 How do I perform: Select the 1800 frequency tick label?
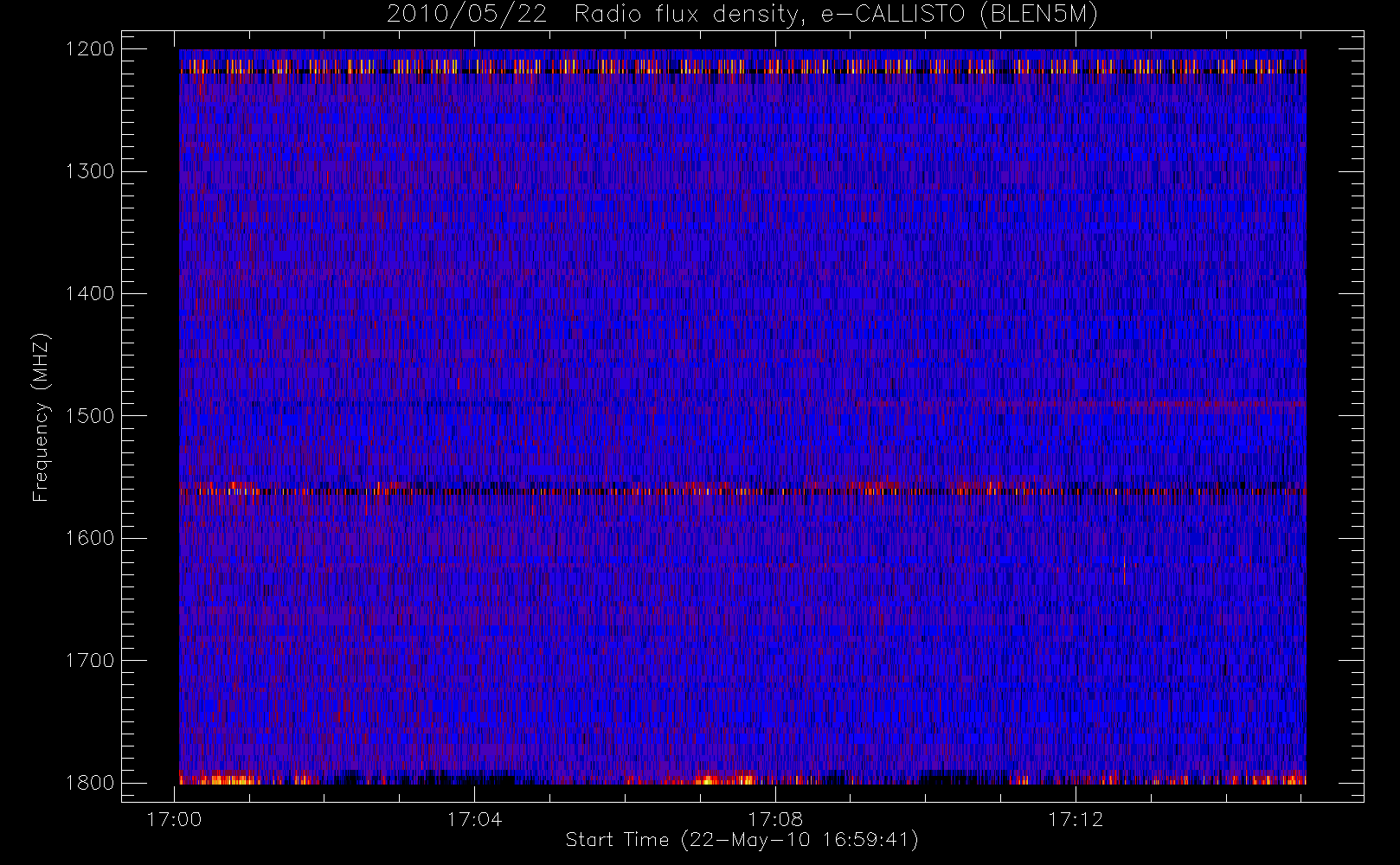[x=90, y=783]
